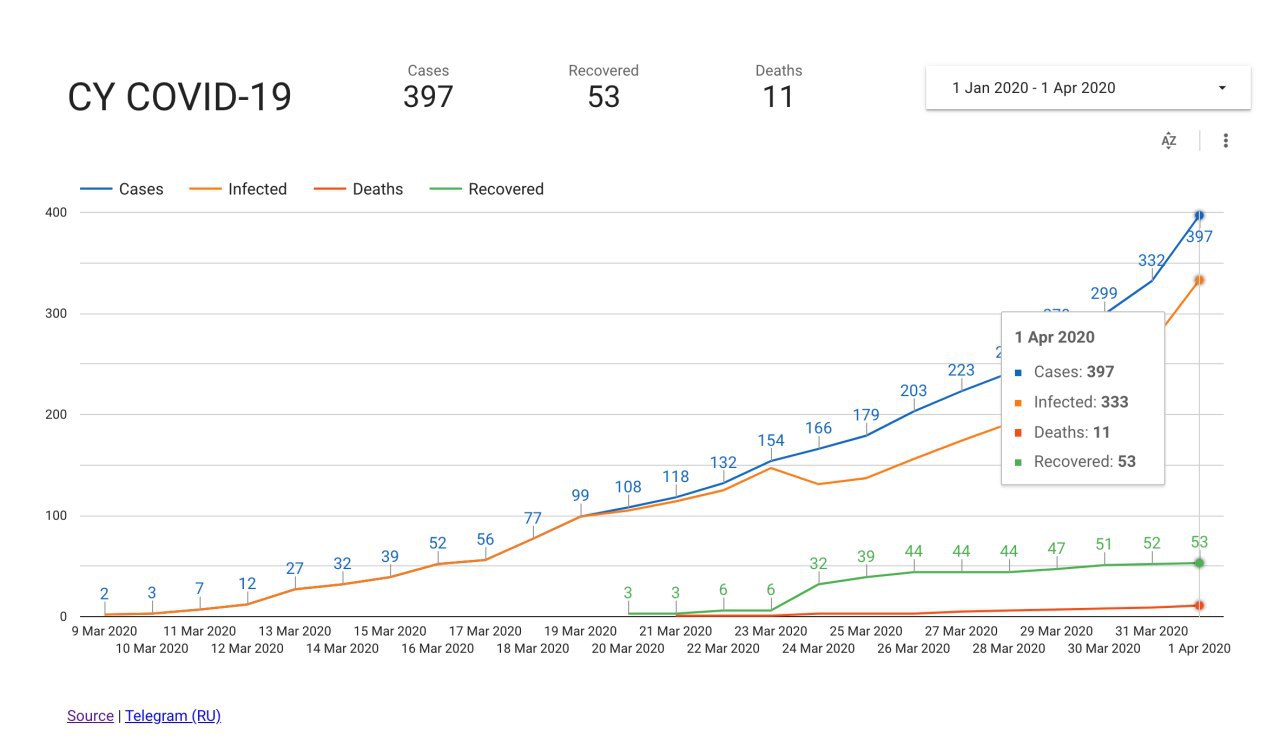Toggle the Infected legend series
This screenshot has width=1280, height=749.
pyautogui.click(x=238, y=189)
